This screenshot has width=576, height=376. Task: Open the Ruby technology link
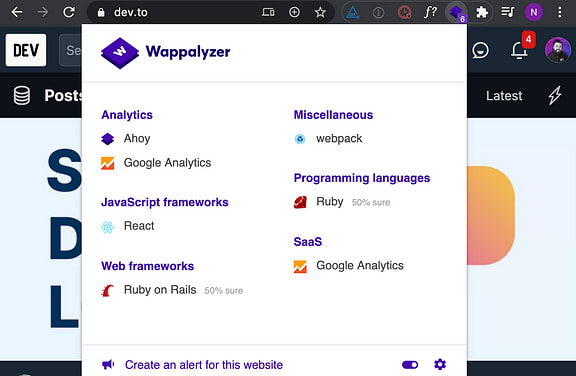(x=330, y=202)
